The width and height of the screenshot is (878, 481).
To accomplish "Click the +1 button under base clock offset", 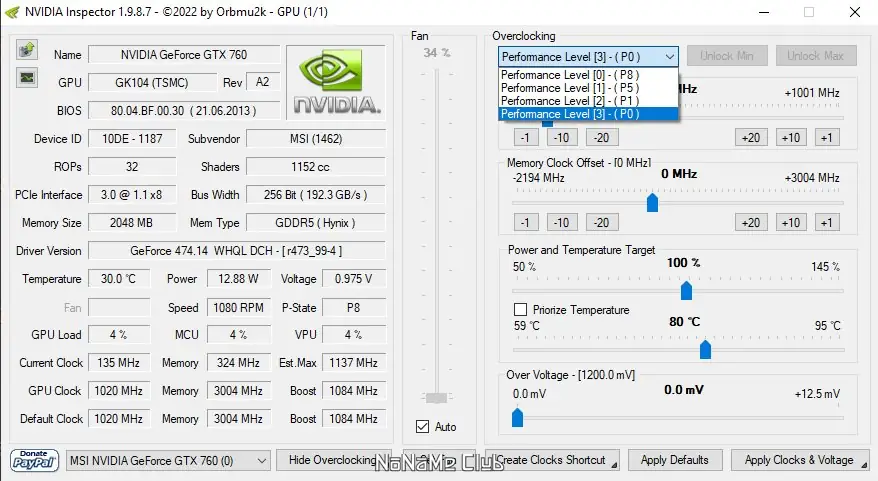I will click(827, 138).
